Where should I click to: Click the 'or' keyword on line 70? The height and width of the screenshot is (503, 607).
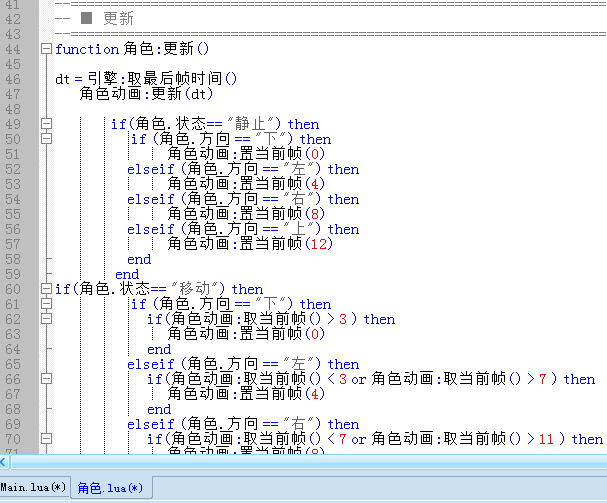[x=358, y=440]
